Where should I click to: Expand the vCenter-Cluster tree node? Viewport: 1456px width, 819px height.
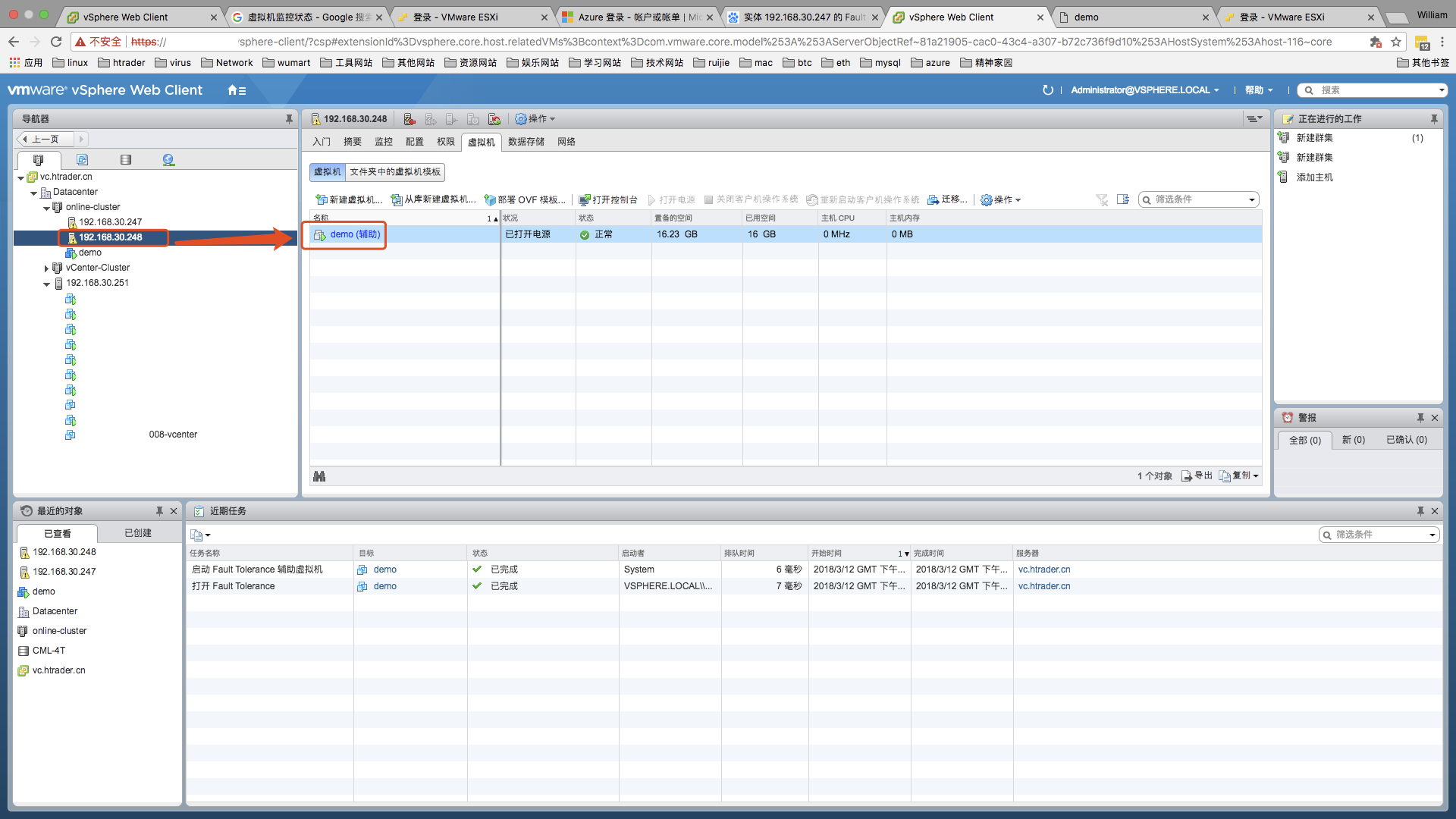pyautogui.click(x=46, y=268)
